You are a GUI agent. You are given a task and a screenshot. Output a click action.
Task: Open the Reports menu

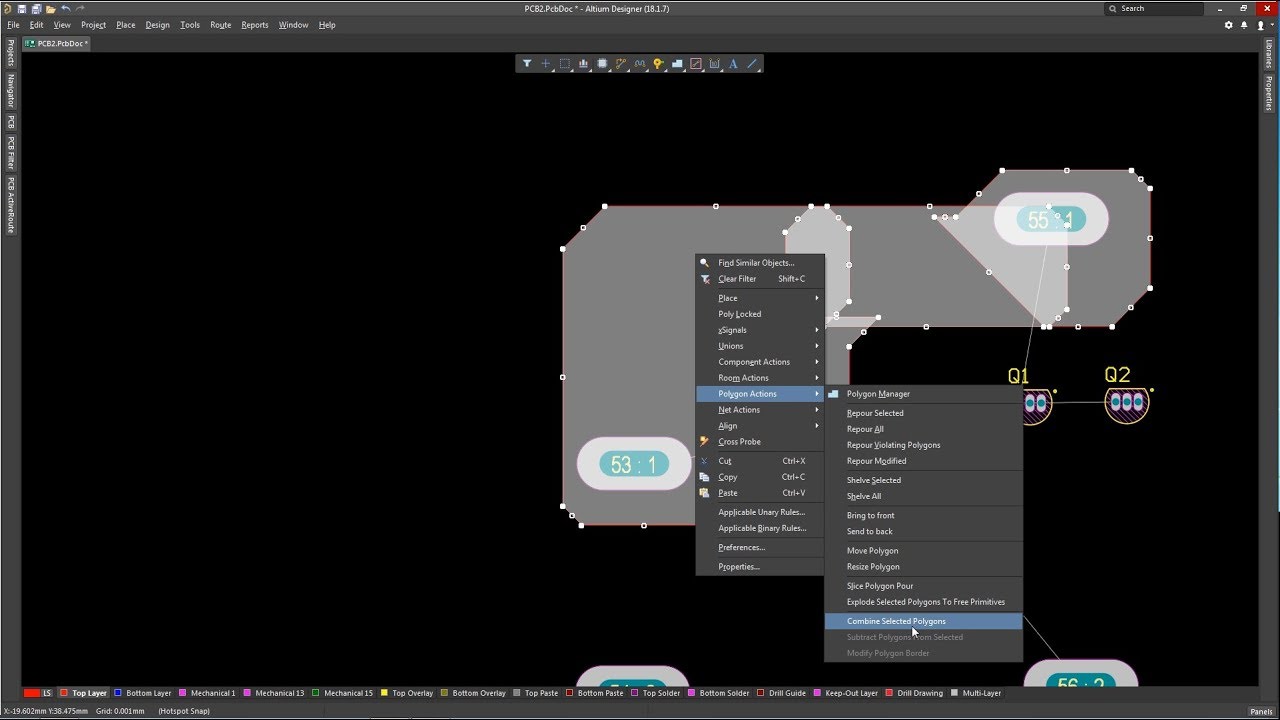[x=255, y=25]
